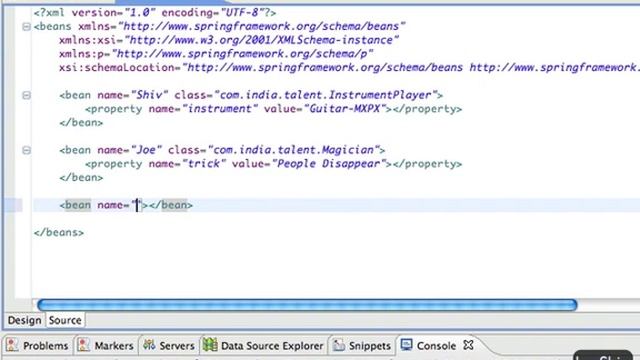
Task: Click the "trick" property name value
Action: pos(204,164)
